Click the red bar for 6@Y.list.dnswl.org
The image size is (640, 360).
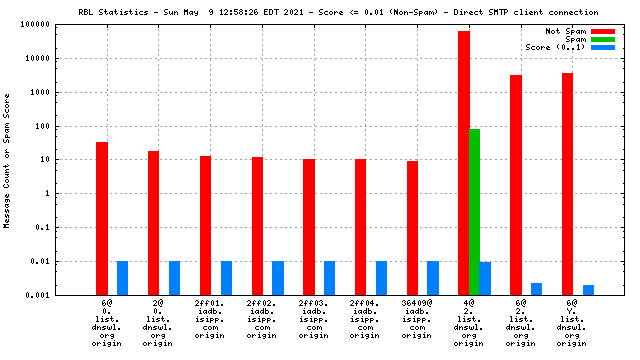[567, 184]
